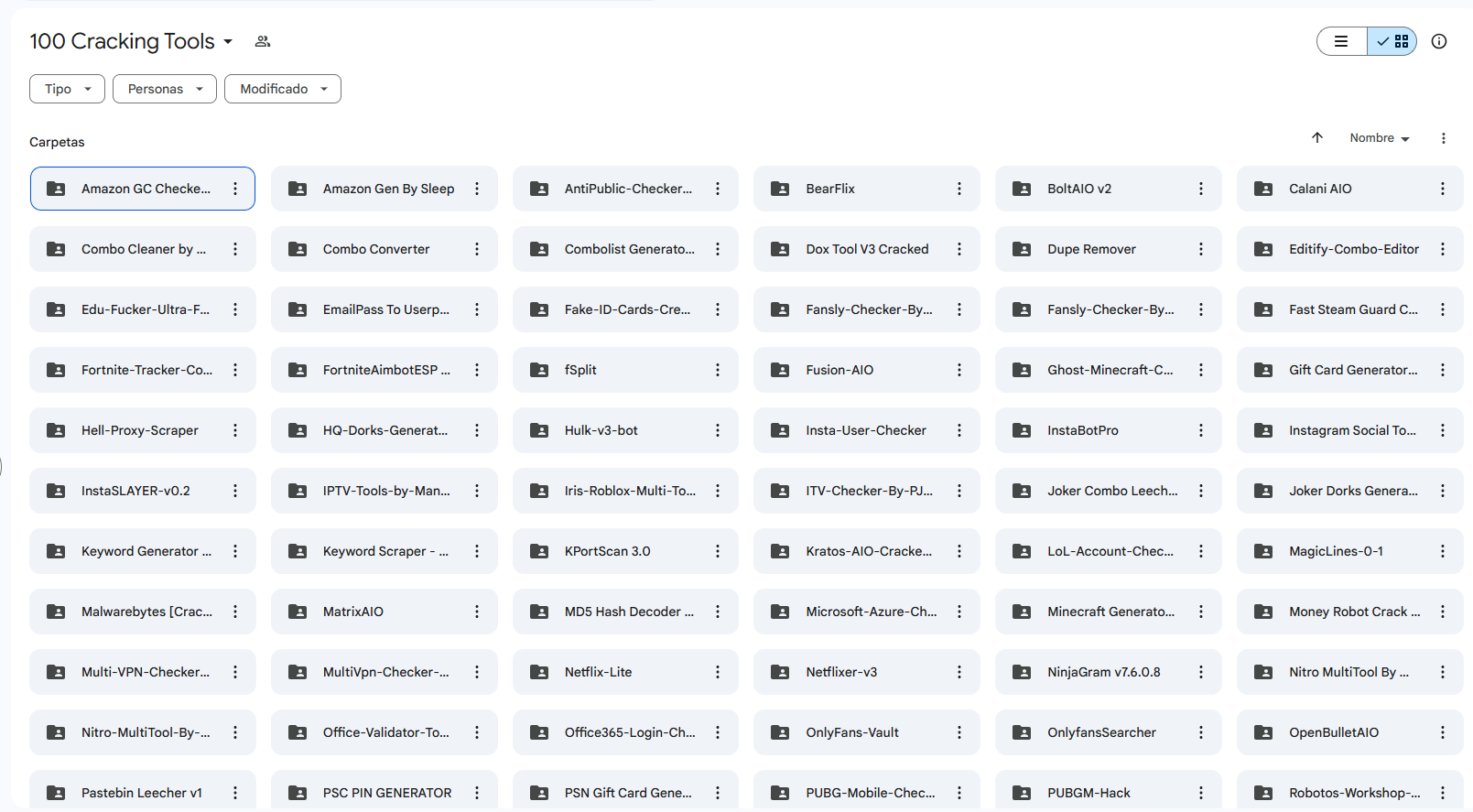This screenshot has height=812, width=1473.
Task: Click the Kratos-AIO-Cracke... folder name
Action: click(870, 551)
